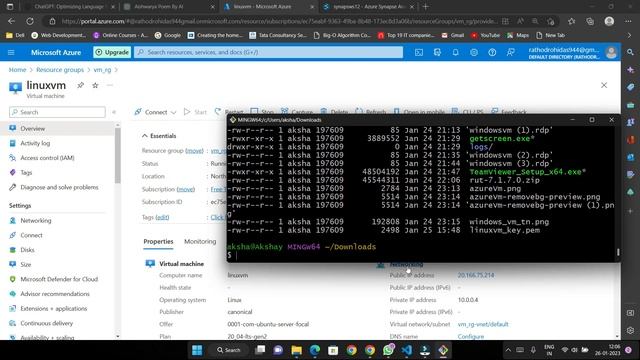Select Activity log in the sidebar

click(35, 143)
